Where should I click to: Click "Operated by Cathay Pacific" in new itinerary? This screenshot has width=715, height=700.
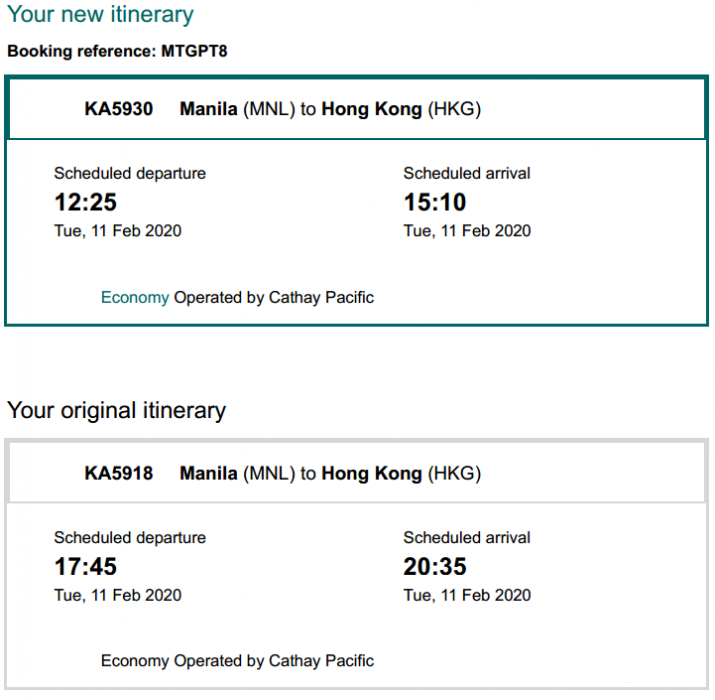pos(274,297)
